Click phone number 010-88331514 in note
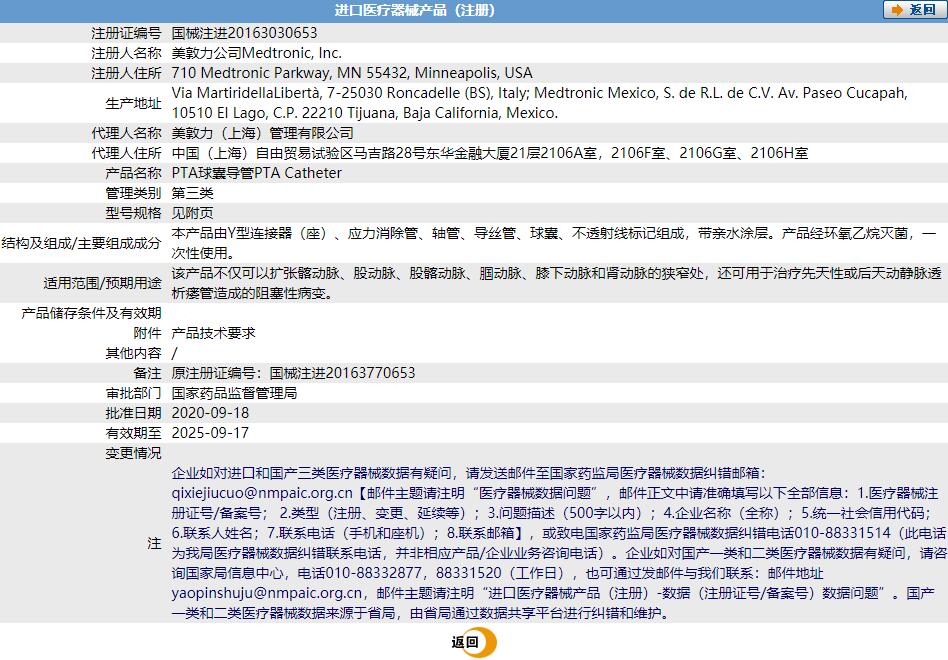 [842, 533]
